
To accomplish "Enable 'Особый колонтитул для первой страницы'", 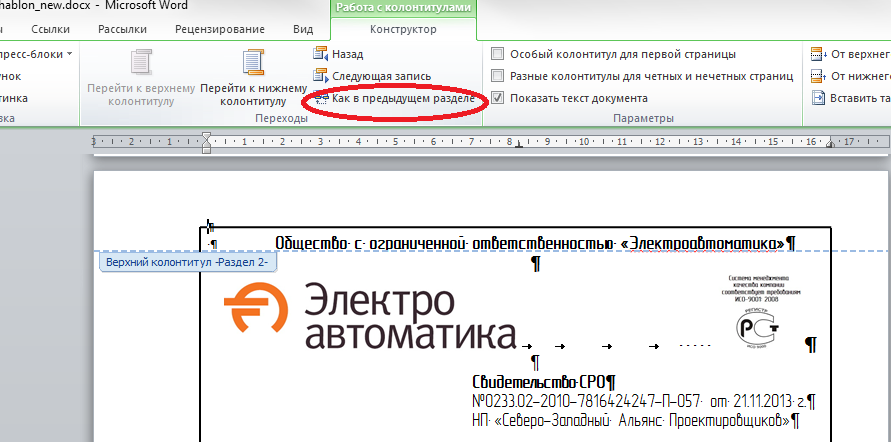I will pyautogui.click(x=498, y=54).
